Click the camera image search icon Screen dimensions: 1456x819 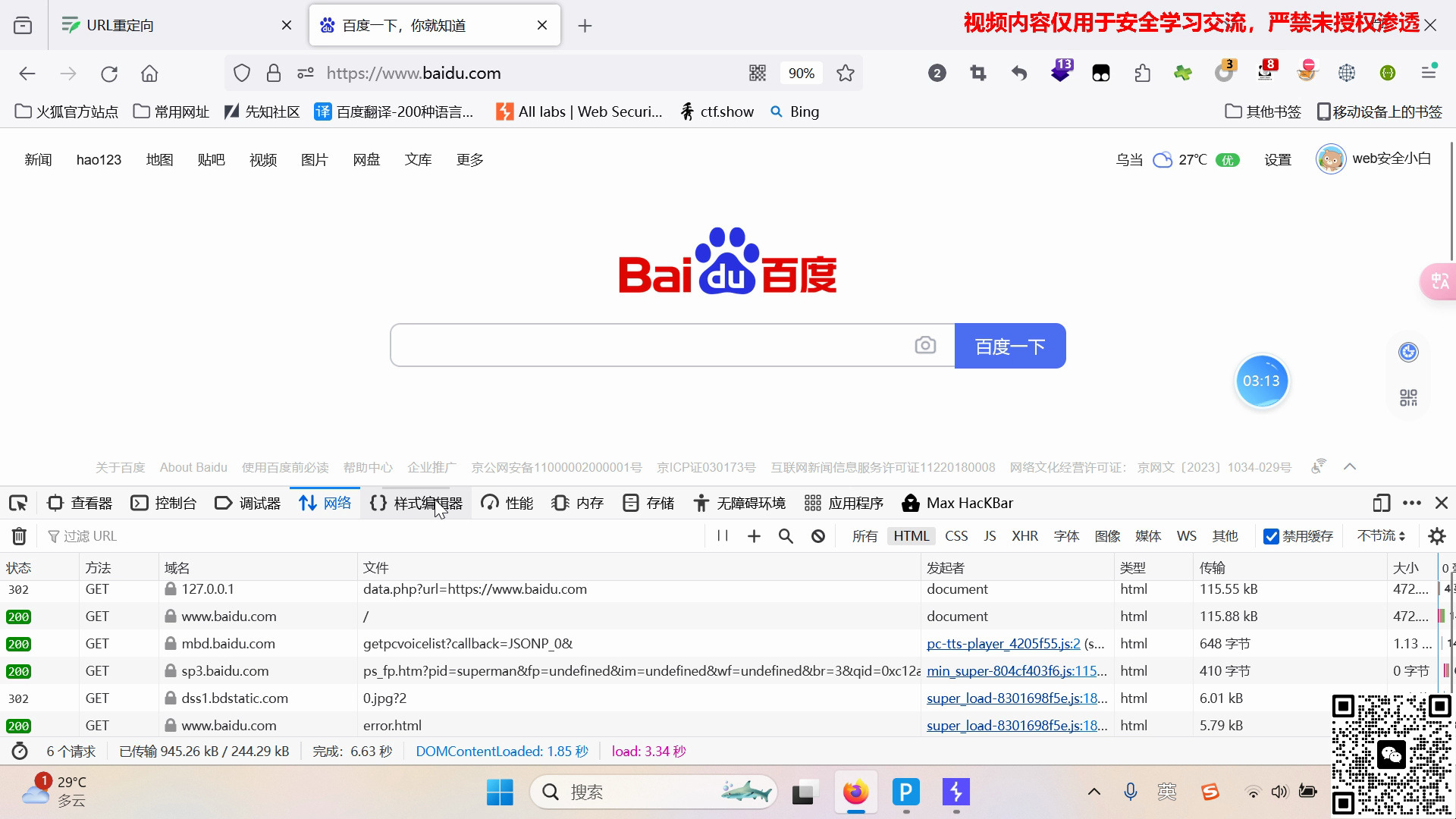[x=925, y=346]
